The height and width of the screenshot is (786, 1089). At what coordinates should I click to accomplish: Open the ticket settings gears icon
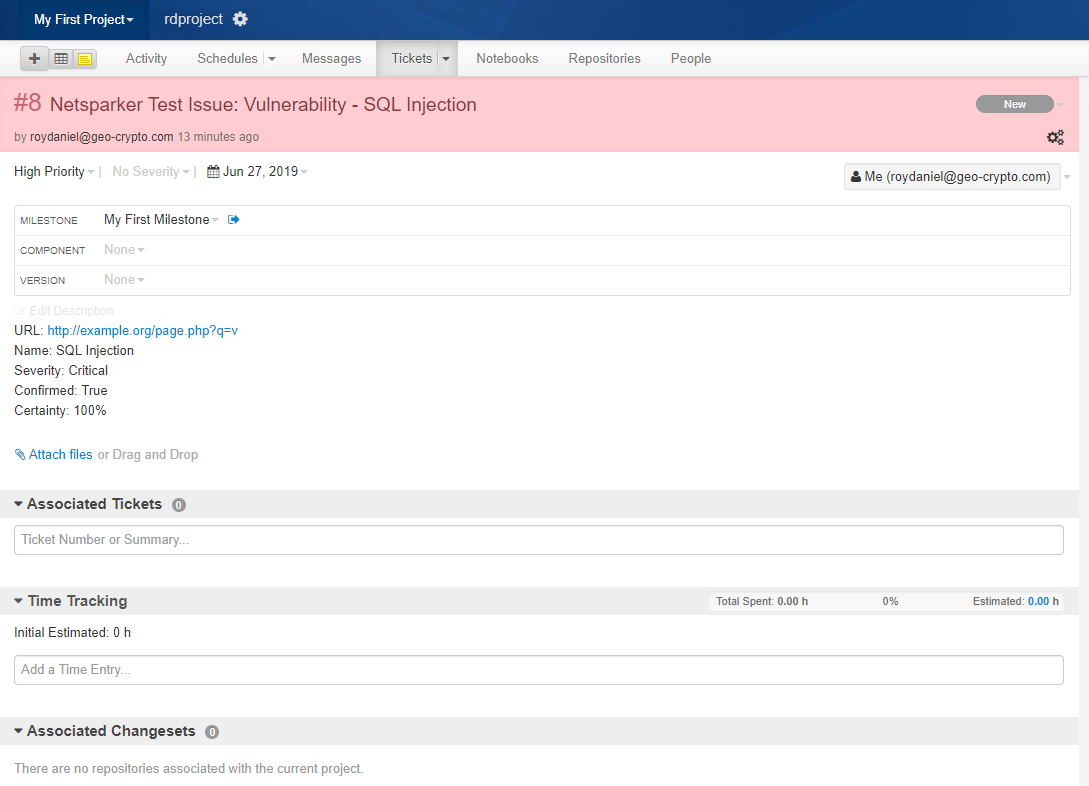click(1055, 137)
